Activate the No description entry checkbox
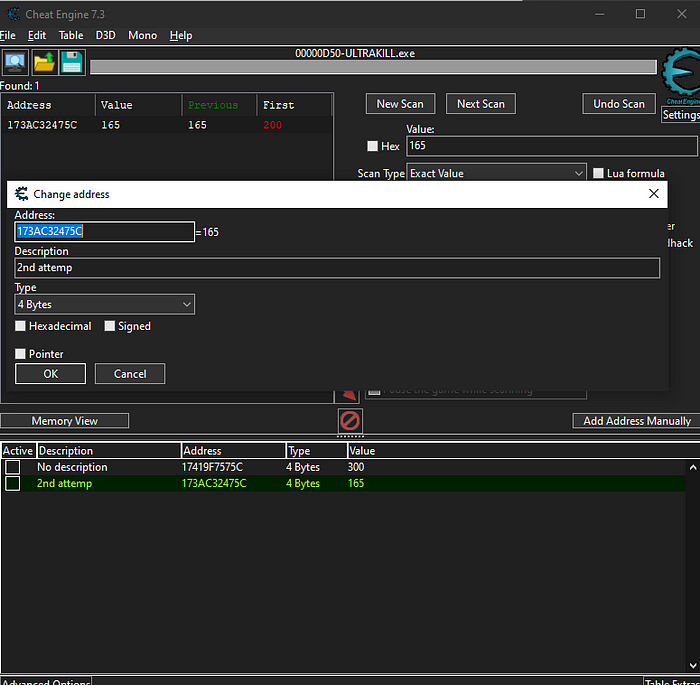 12,467
